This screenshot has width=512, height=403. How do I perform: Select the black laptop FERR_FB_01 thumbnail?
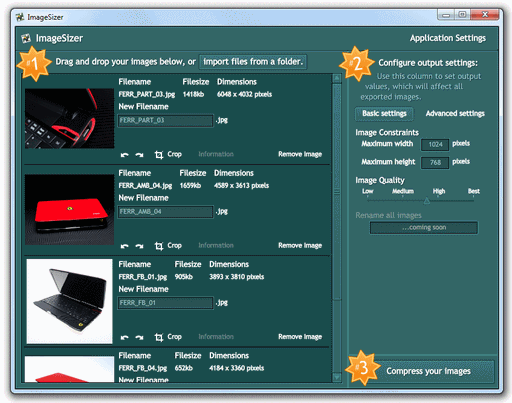click(69, 301)
